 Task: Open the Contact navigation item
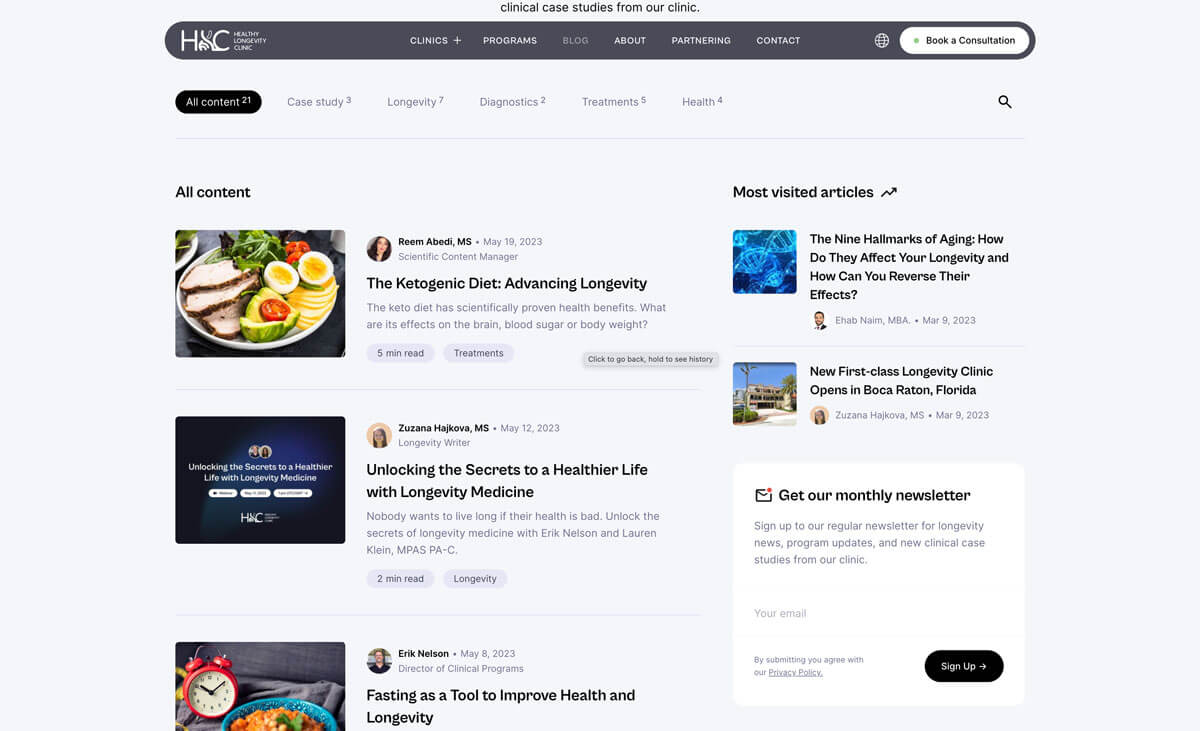point(778,41)
